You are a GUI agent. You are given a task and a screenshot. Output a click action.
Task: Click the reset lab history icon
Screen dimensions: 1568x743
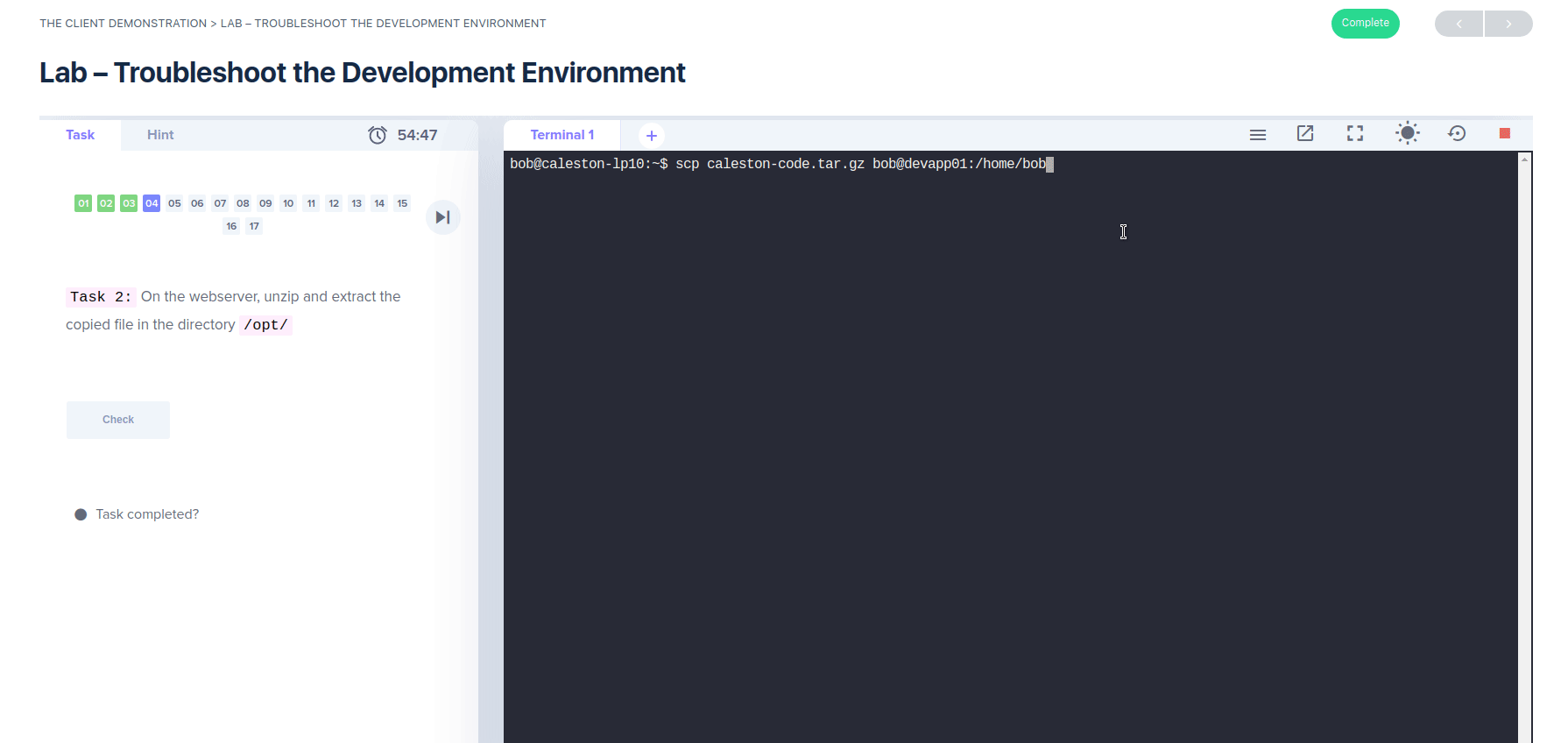click(1457, 133)
